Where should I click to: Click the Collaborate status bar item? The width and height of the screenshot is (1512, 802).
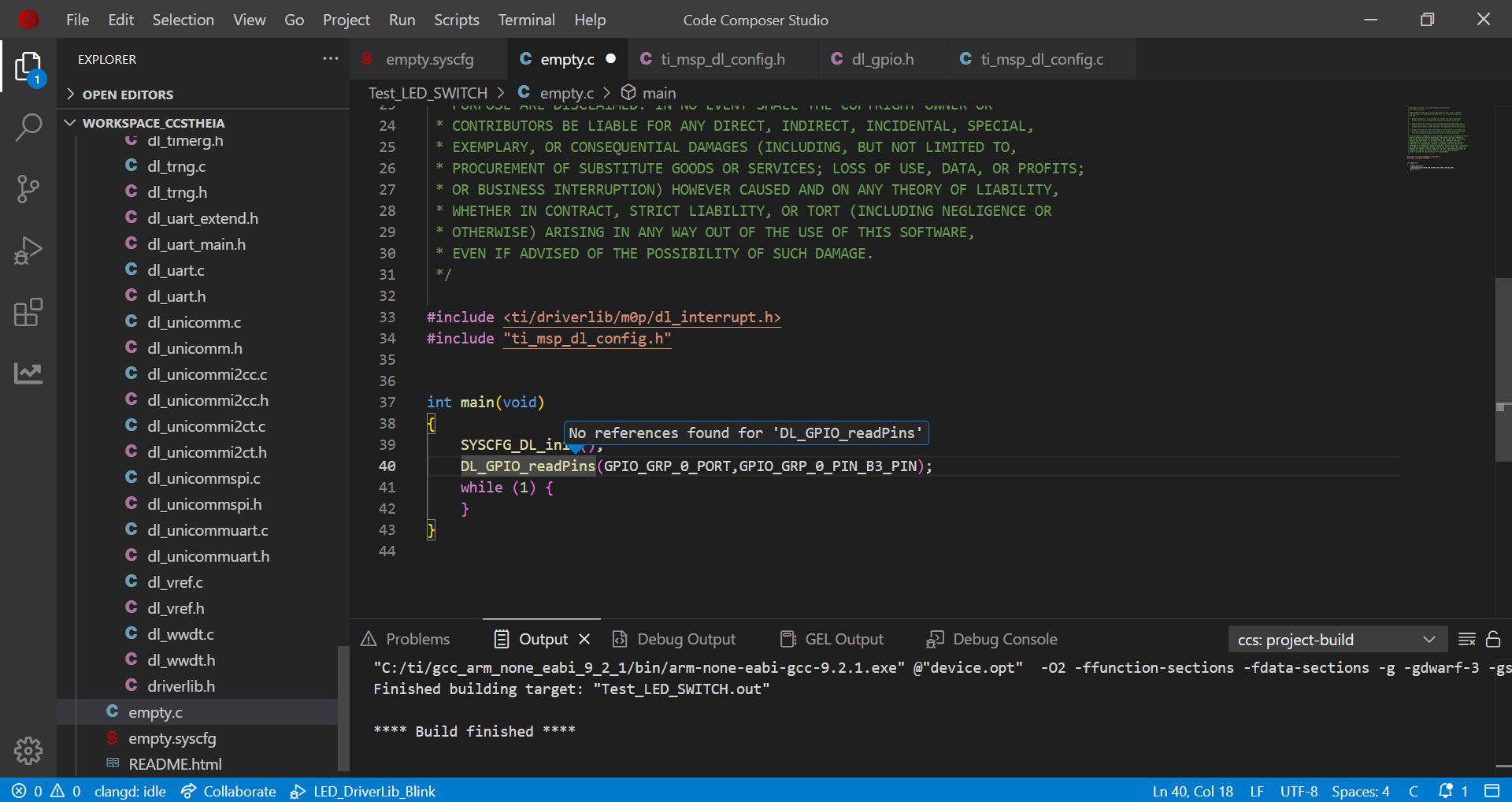click(228, 791)
